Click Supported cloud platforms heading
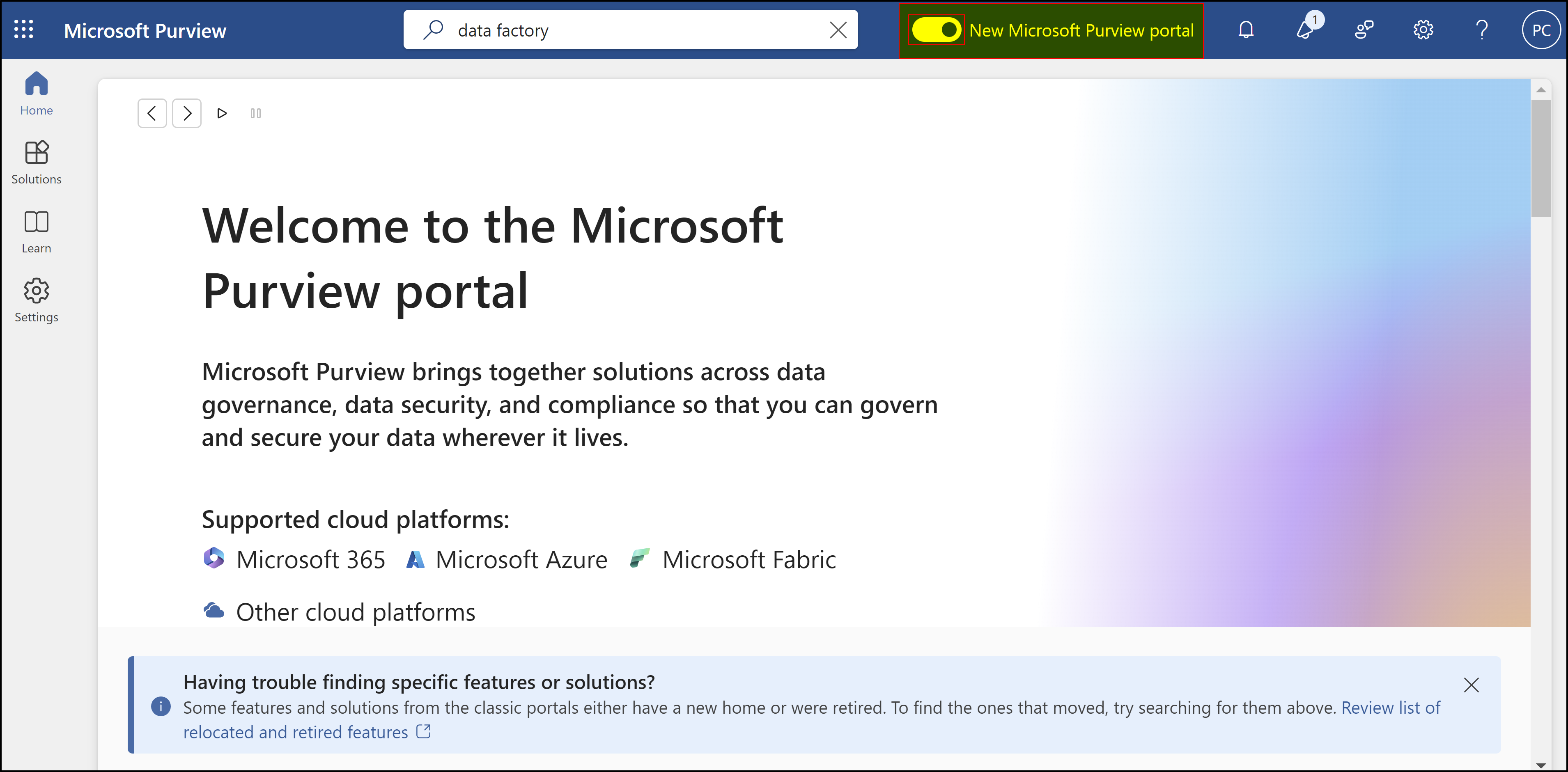 point(356,520)
